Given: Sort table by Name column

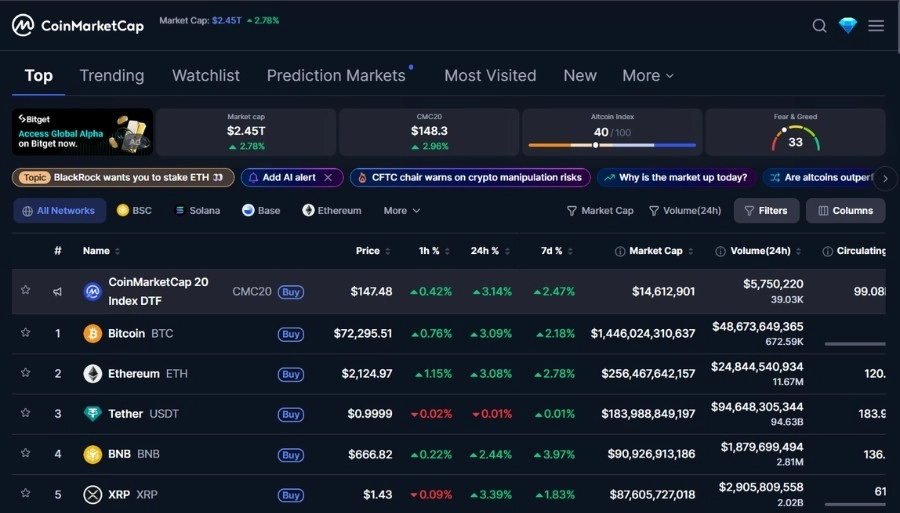Looking at the screenshot, I should coord(101,251).
